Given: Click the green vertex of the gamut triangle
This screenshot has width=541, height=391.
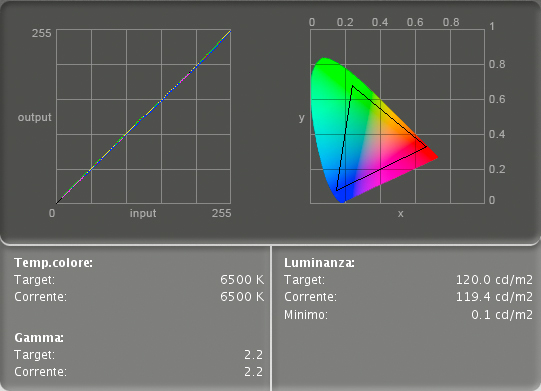Looking at the screenshot, I should click(352, 86).
